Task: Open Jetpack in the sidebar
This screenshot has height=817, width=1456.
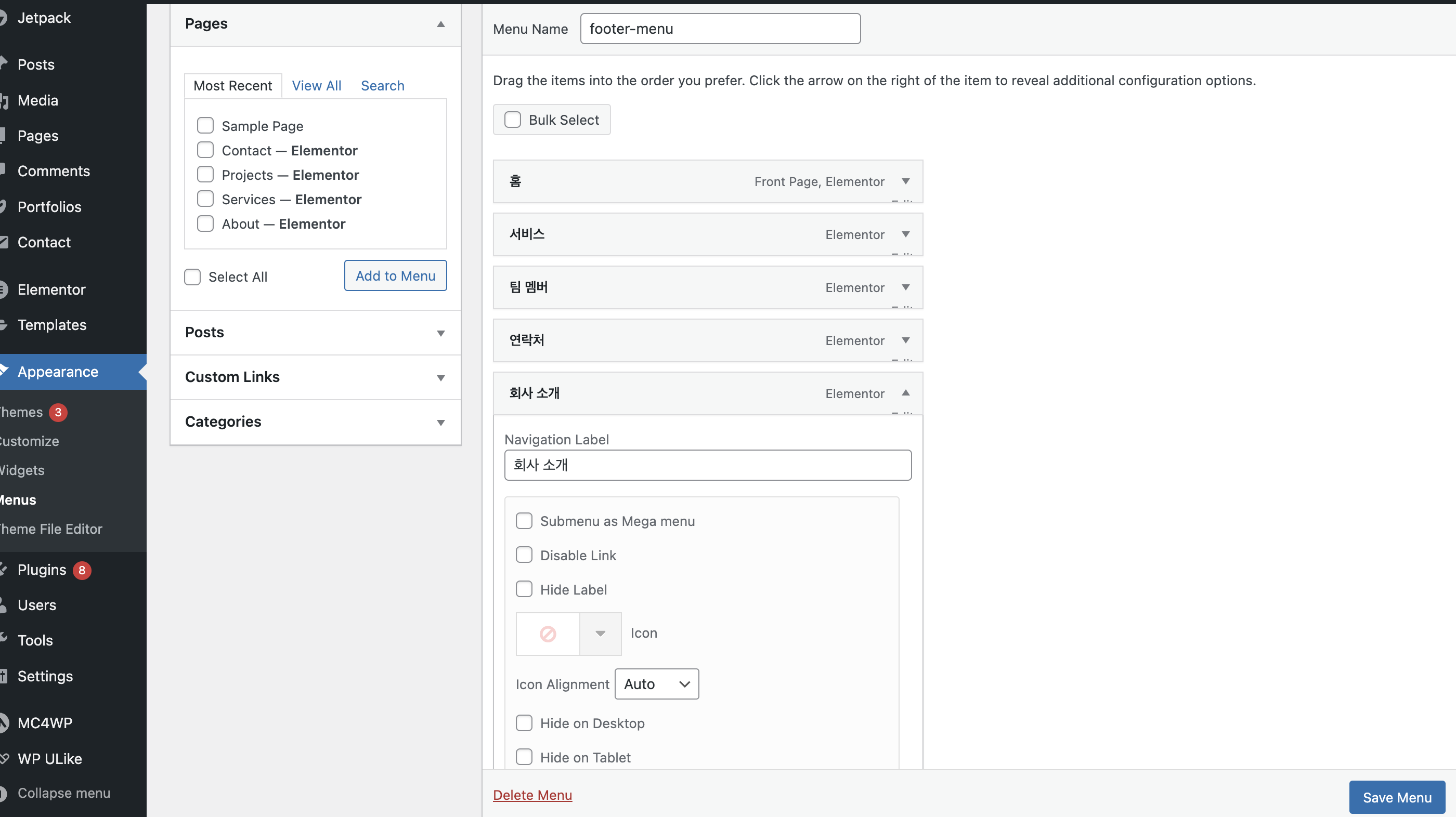Action: point(44,18)
